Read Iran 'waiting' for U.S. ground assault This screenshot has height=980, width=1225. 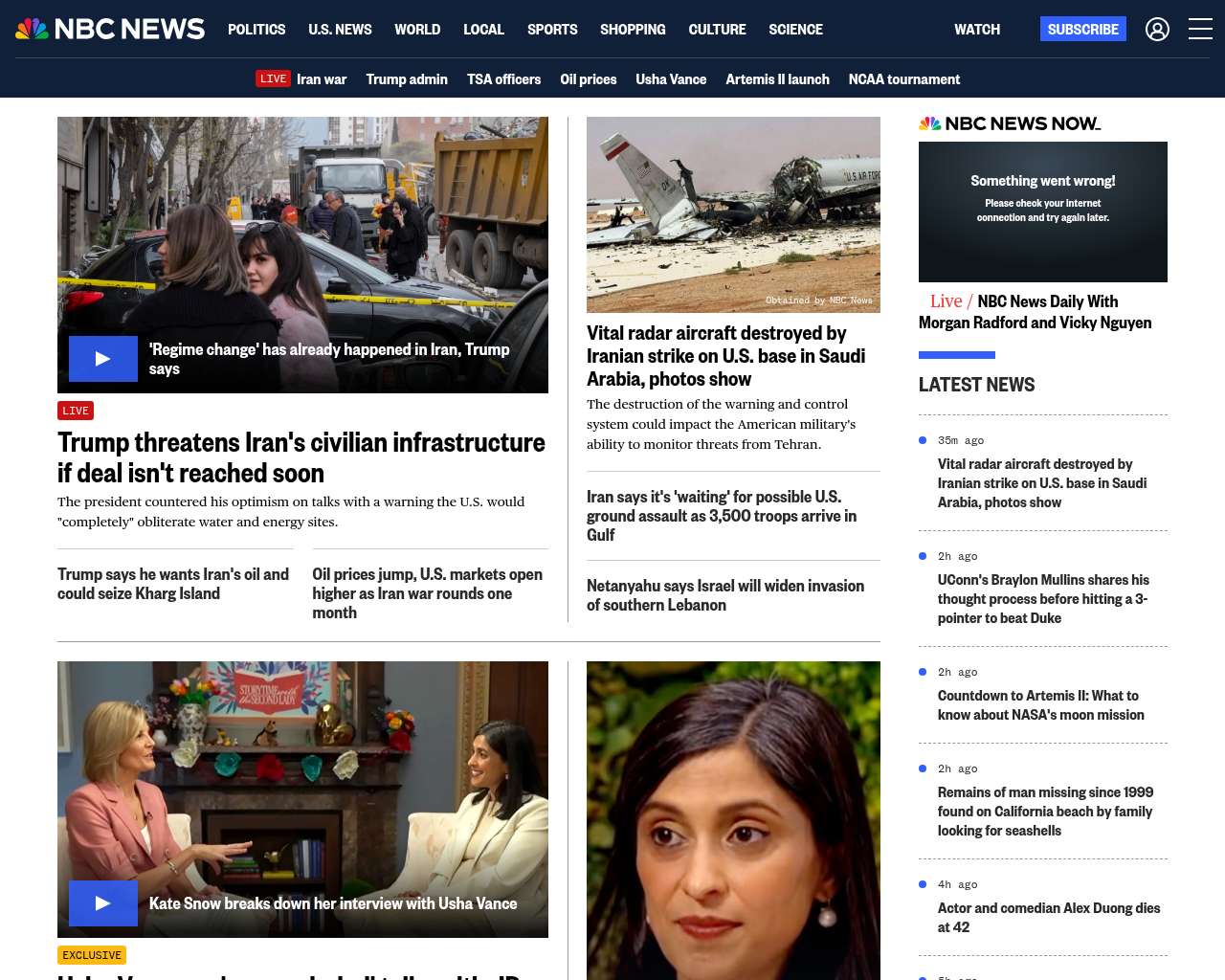[x=722, y=516]
